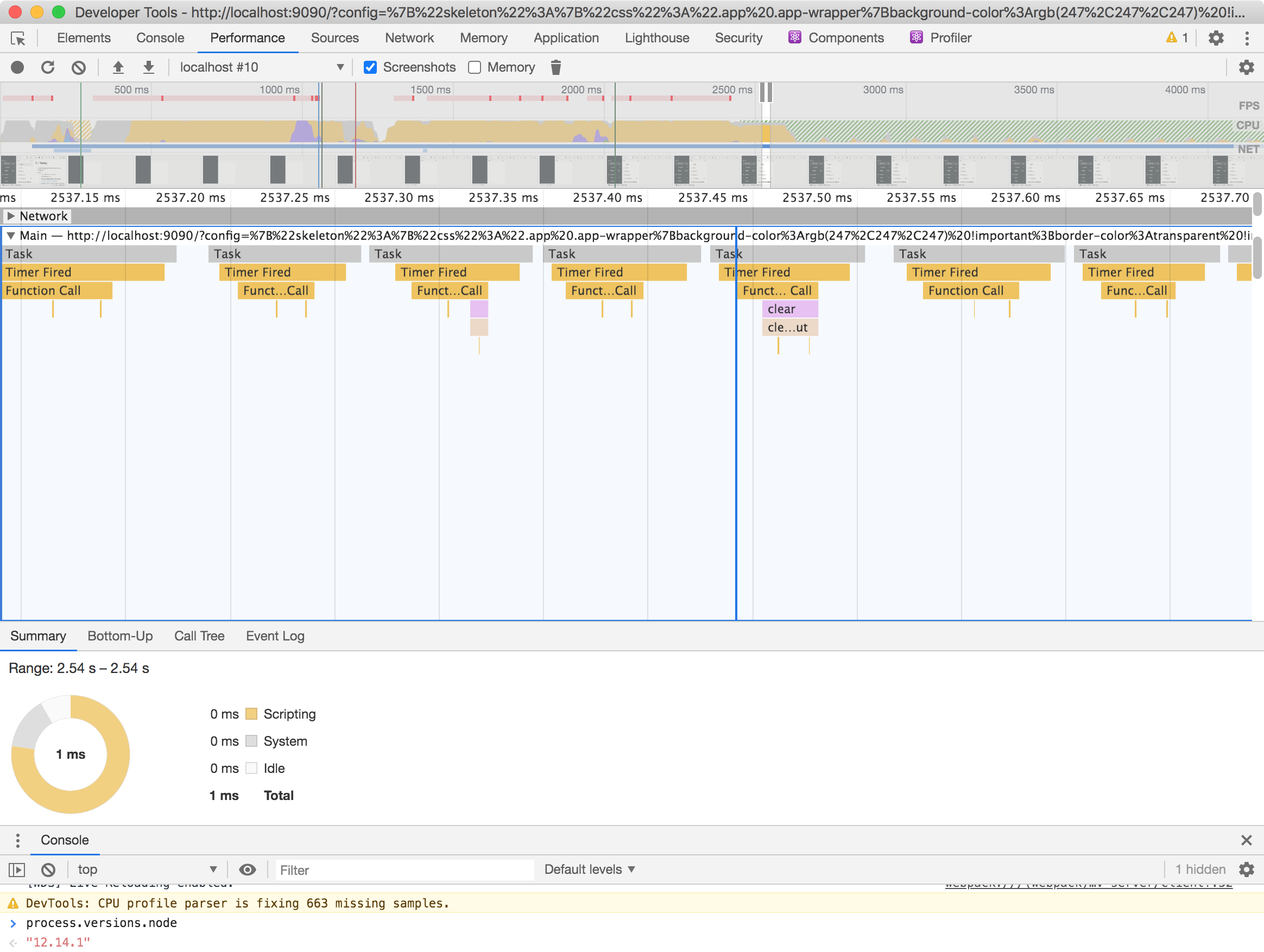Load a profile with upload icon

pos(118,67)
